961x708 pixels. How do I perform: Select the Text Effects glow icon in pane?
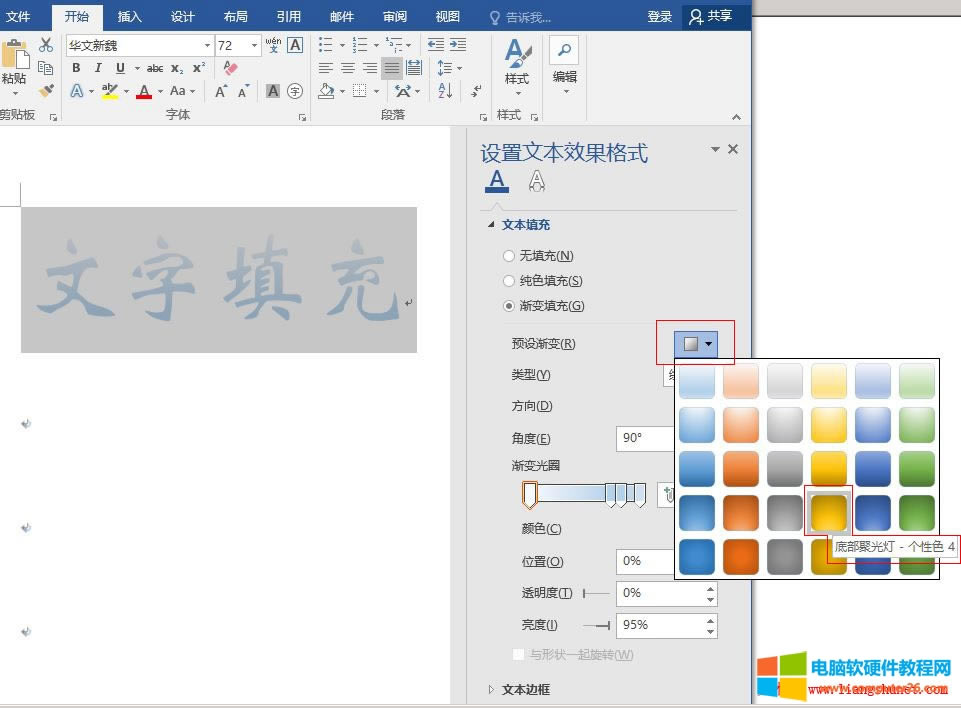pos(536,181)
